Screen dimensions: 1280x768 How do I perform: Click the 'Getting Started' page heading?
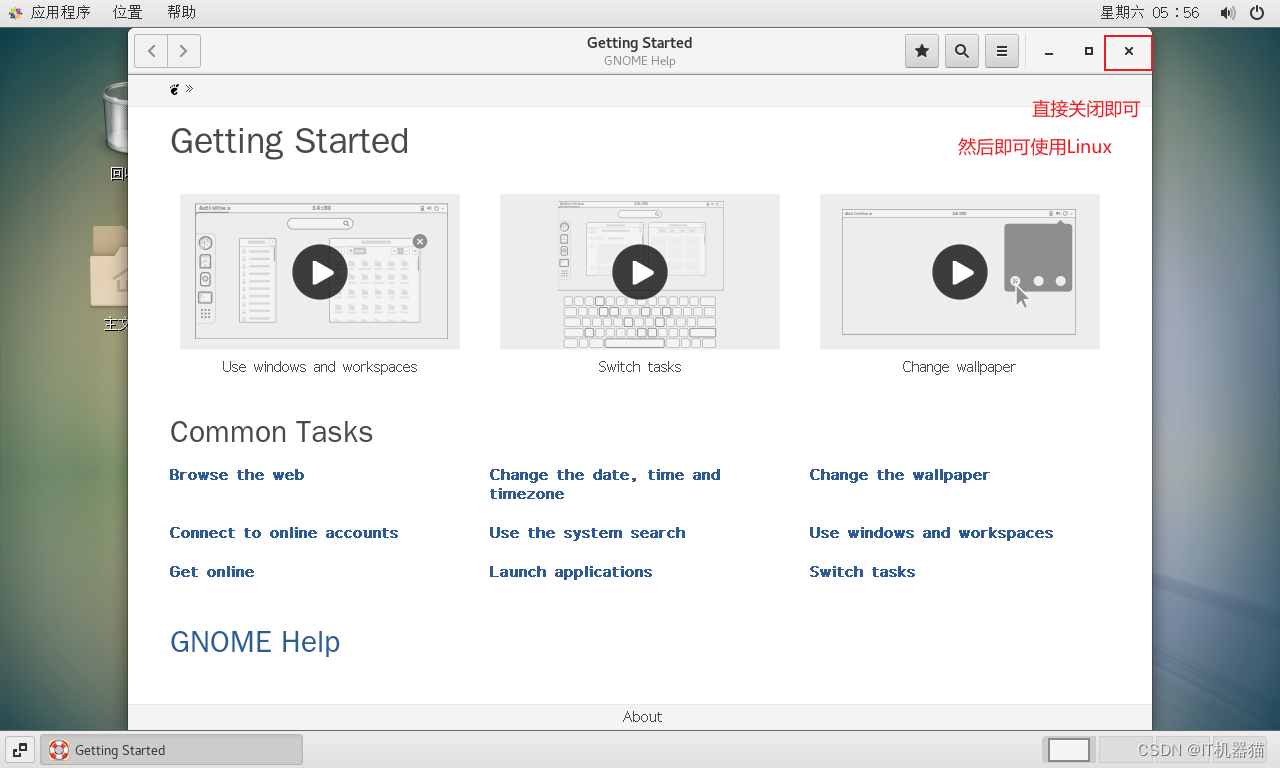[x=289, y=141]
